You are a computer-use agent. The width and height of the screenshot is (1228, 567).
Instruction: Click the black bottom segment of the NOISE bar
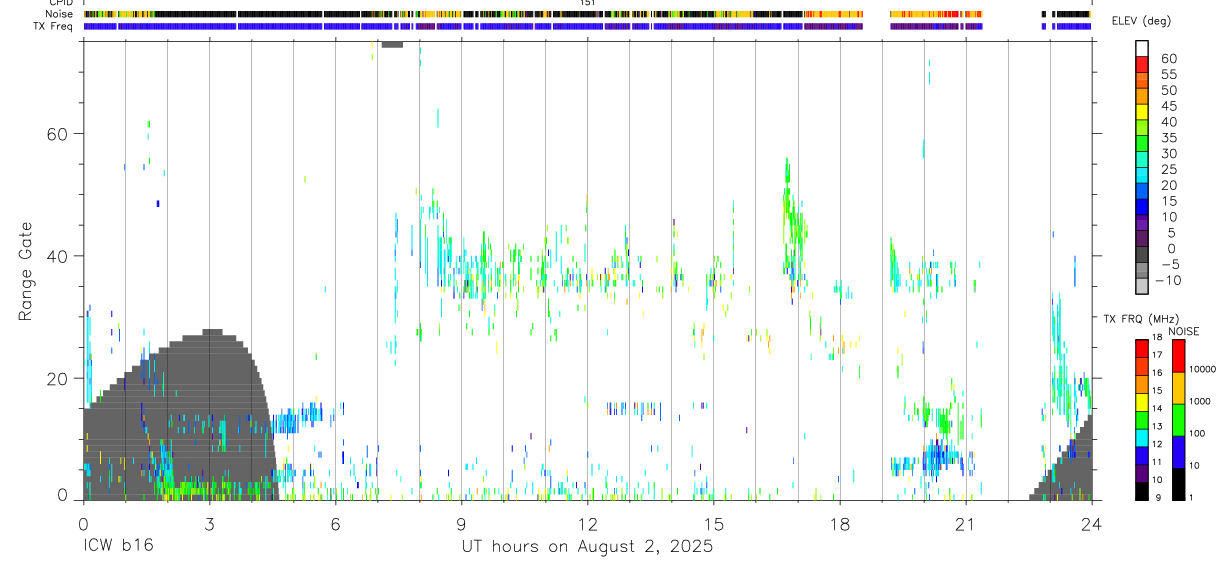pos(1178,484)
